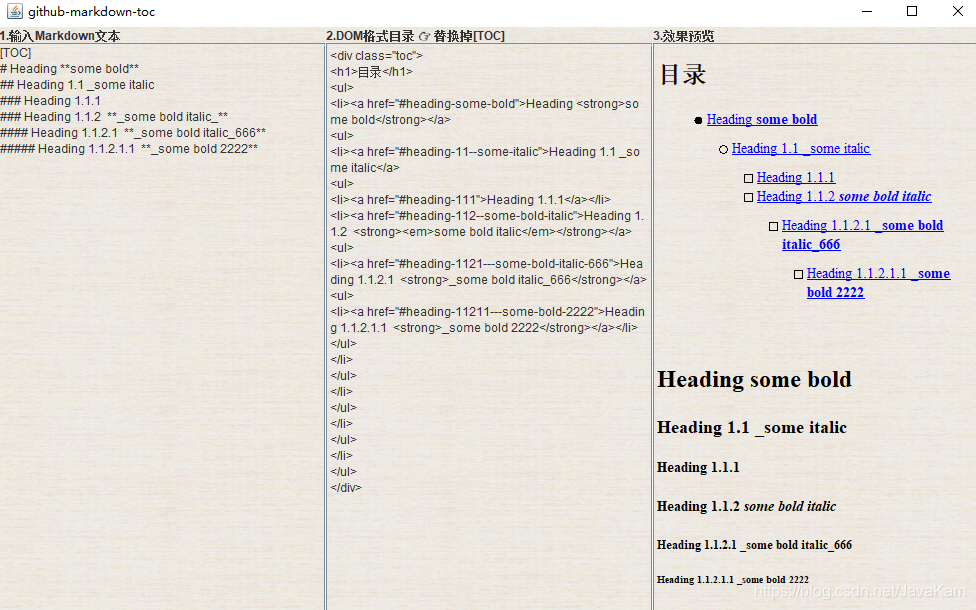
Task: Click the '3.效果预览' panel label
Action: click(x=683, y=36)
